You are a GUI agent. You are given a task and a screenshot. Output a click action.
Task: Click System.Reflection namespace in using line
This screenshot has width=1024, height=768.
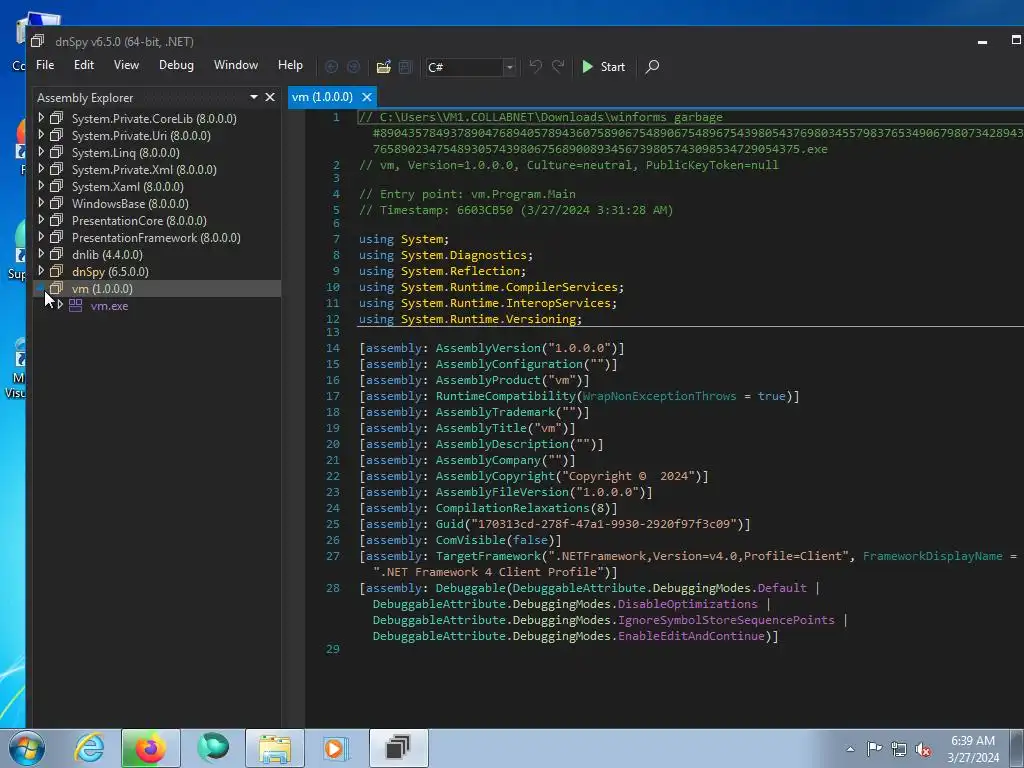coord(460,271)
